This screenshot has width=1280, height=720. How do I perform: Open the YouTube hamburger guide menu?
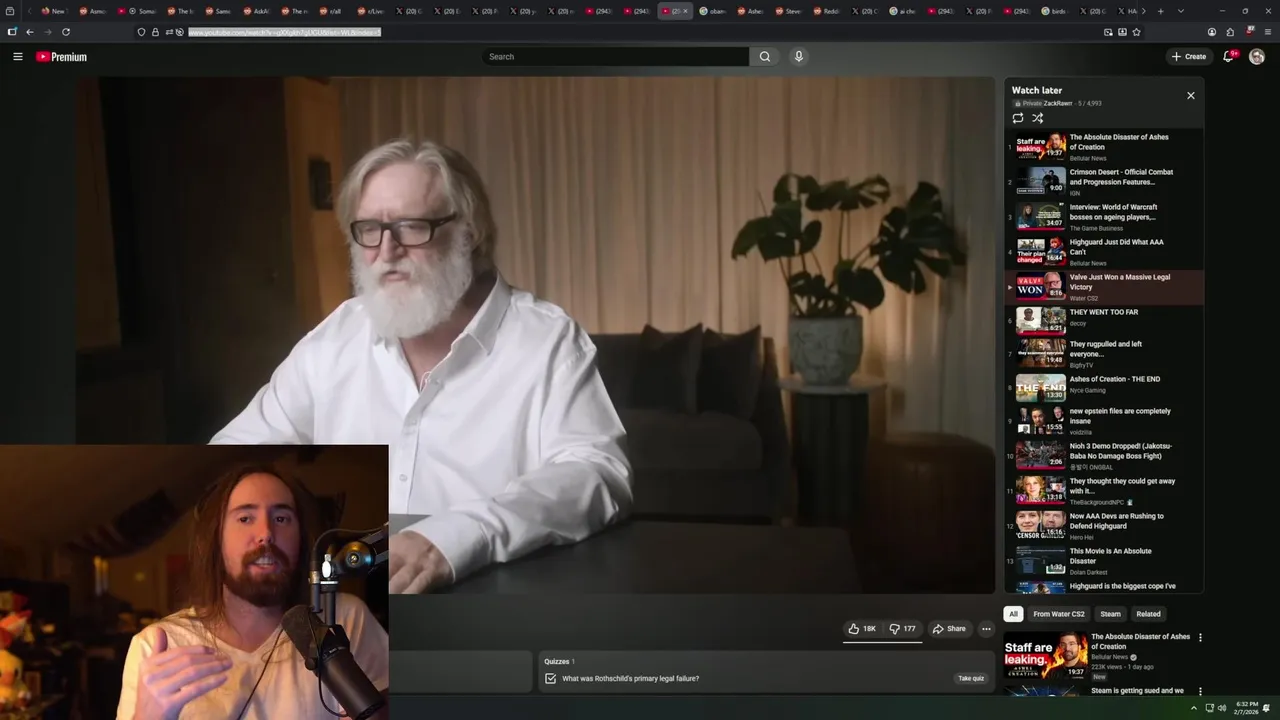(x=17, y=57)
